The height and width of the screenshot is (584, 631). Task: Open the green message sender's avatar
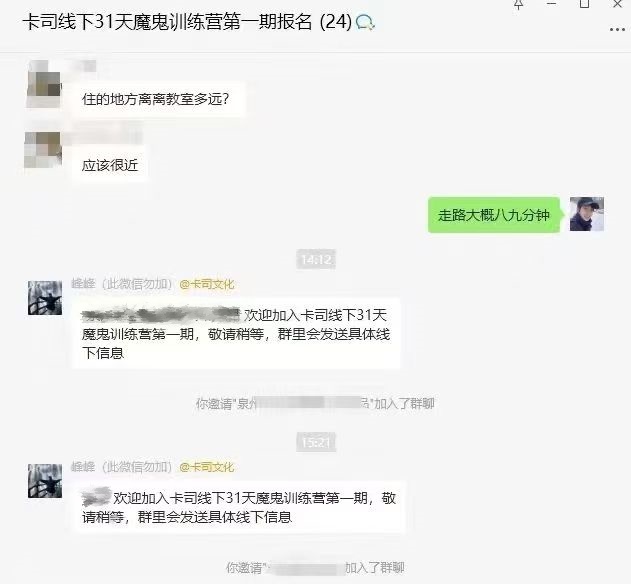pos(587,214)
